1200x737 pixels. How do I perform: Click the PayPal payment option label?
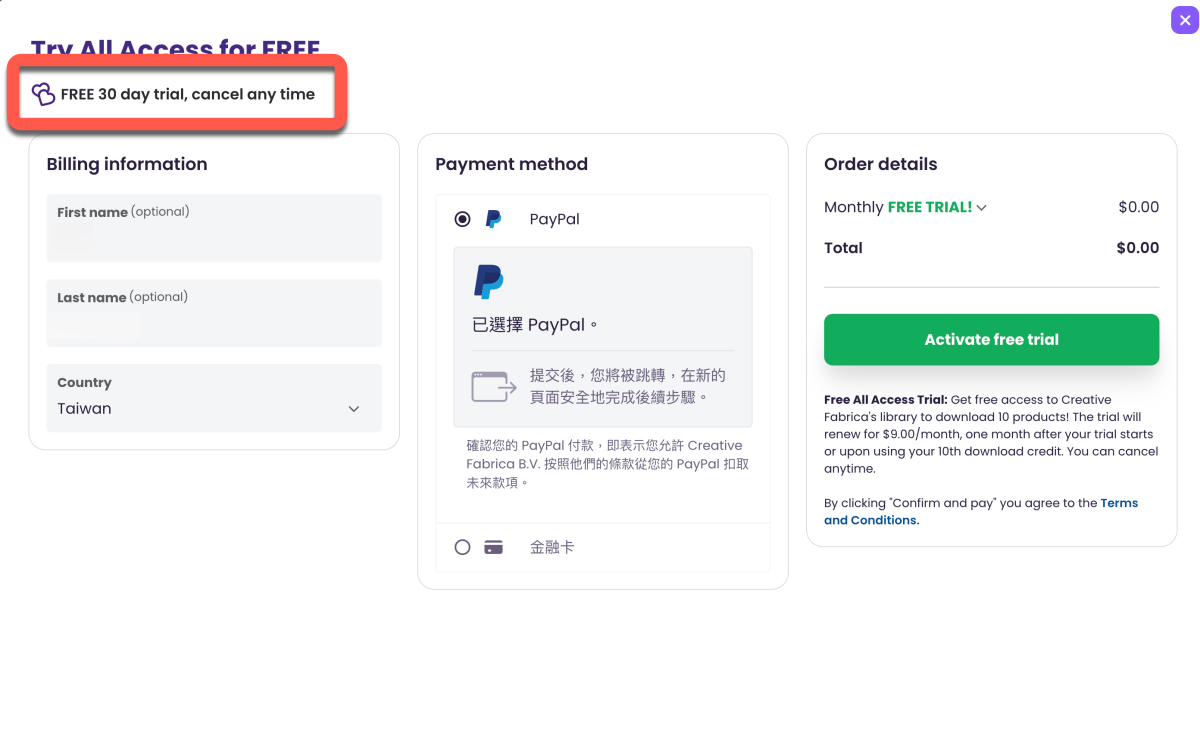point(554,219)
